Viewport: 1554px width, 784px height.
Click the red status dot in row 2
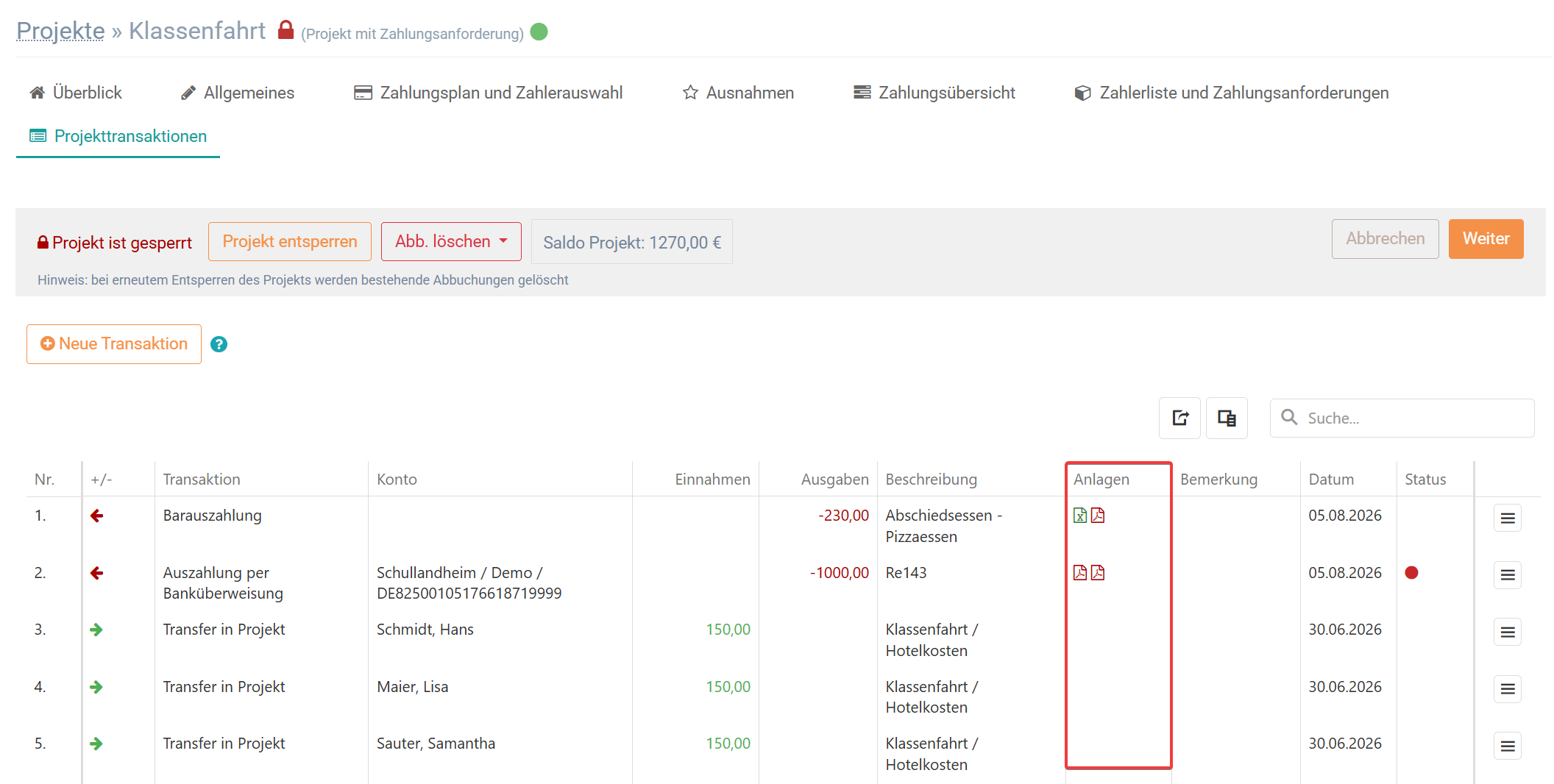pos(1411,573)
